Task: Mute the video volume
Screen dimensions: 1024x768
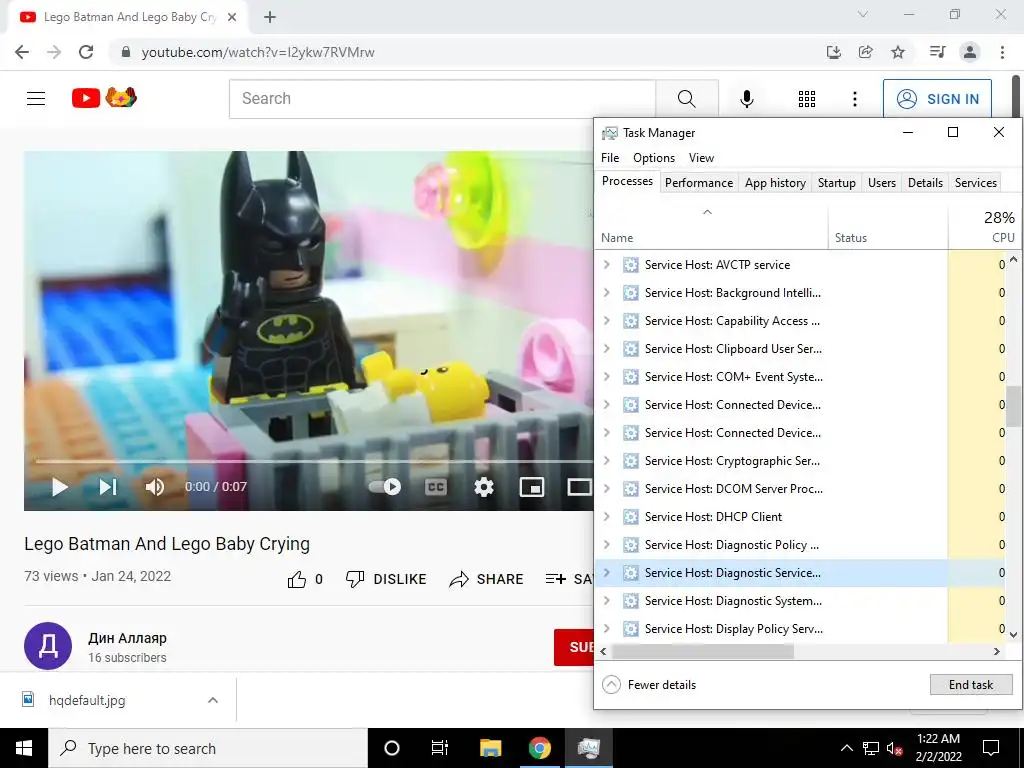Action: (x=155, y=487)
